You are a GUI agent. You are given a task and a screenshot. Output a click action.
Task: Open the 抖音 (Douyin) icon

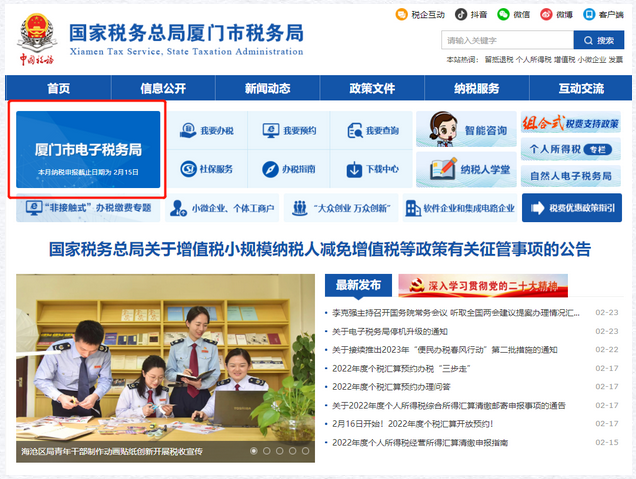pyautogui.click(x=461, y=15)
